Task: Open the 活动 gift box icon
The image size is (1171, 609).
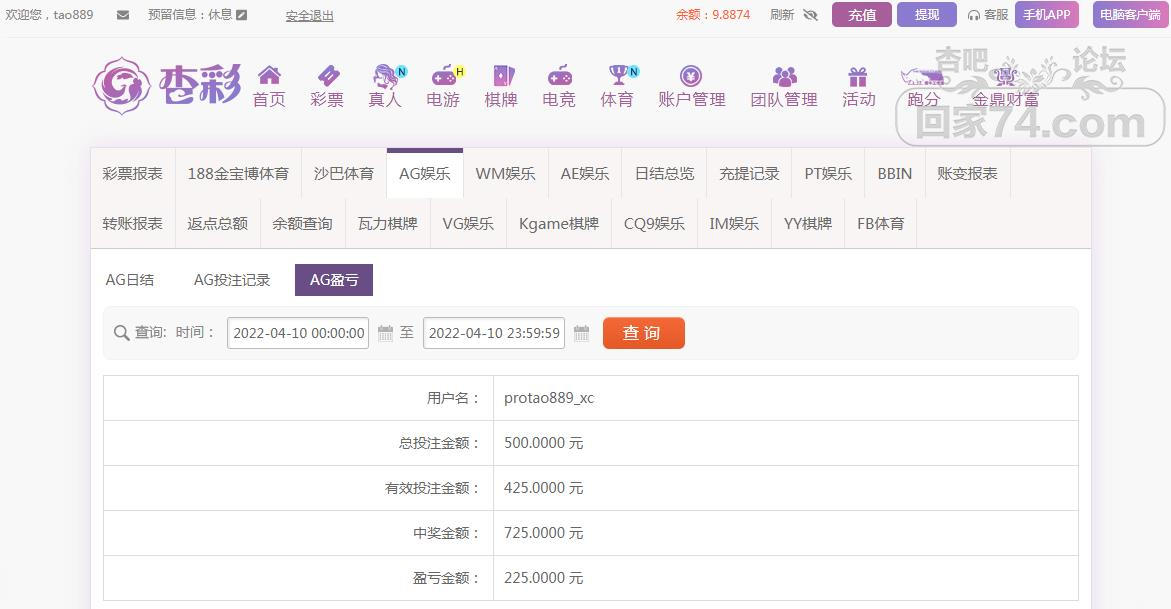Action: coord(858,77)
